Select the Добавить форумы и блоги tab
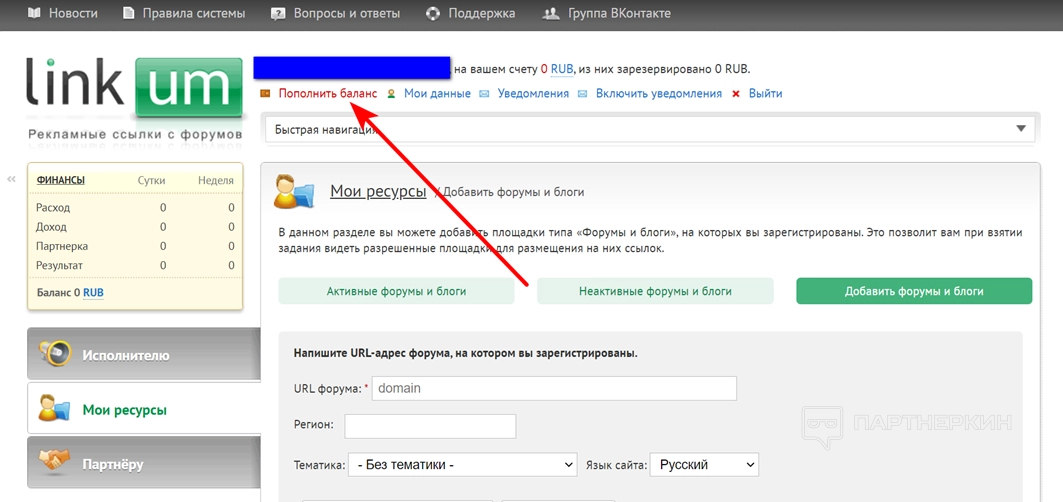 tap(914, 292)
